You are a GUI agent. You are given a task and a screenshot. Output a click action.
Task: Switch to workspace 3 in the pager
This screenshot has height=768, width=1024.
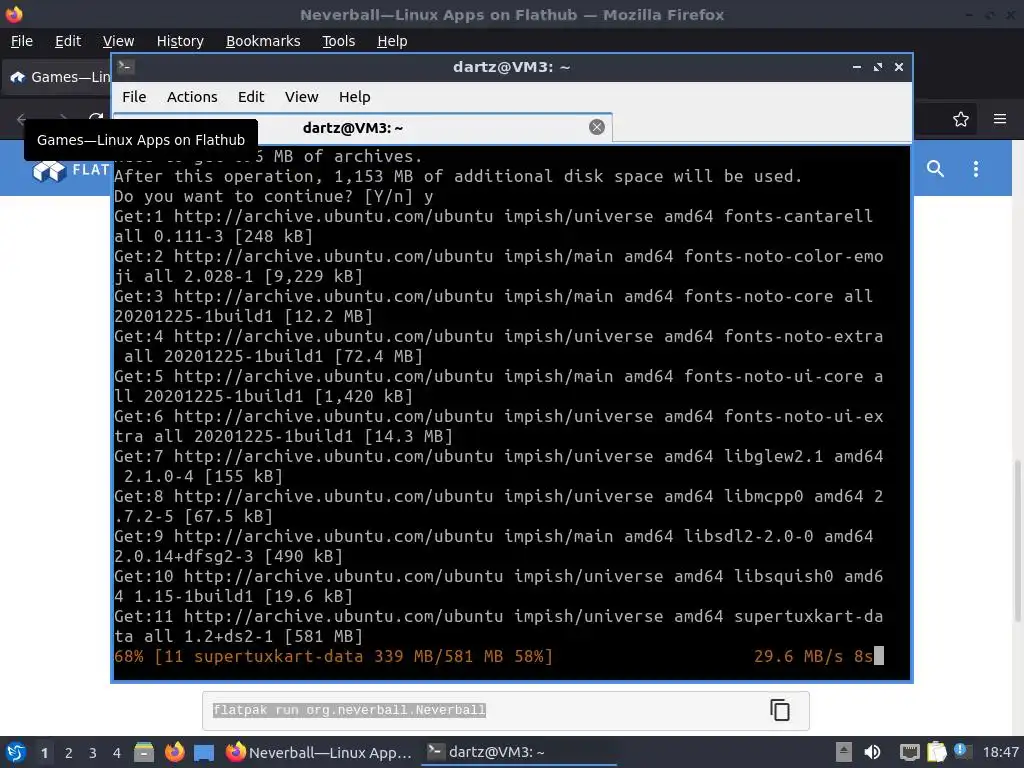(93, 753)
